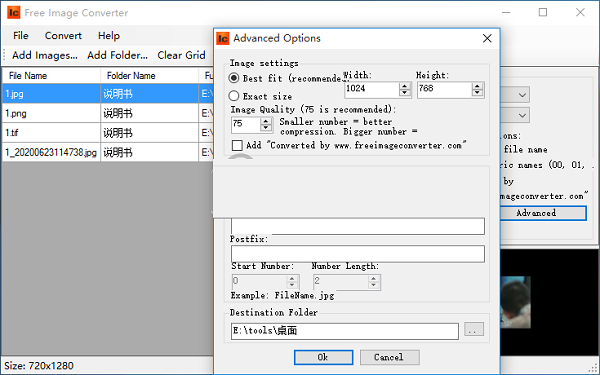Click the Ok button
Screen dimensions: 600x375
[x=323, y=357]
